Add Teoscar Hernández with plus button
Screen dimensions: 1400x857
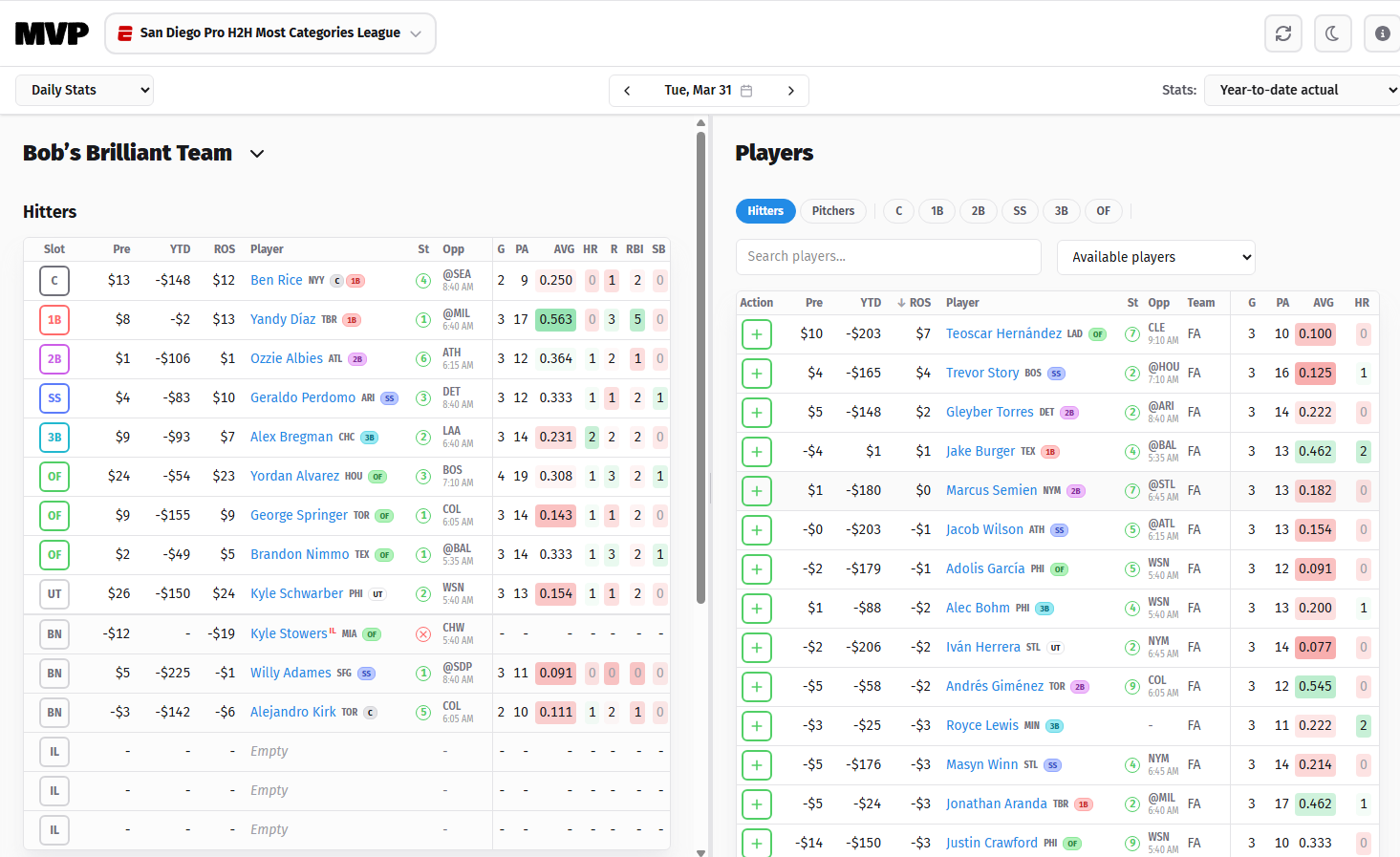click(756, 334)
